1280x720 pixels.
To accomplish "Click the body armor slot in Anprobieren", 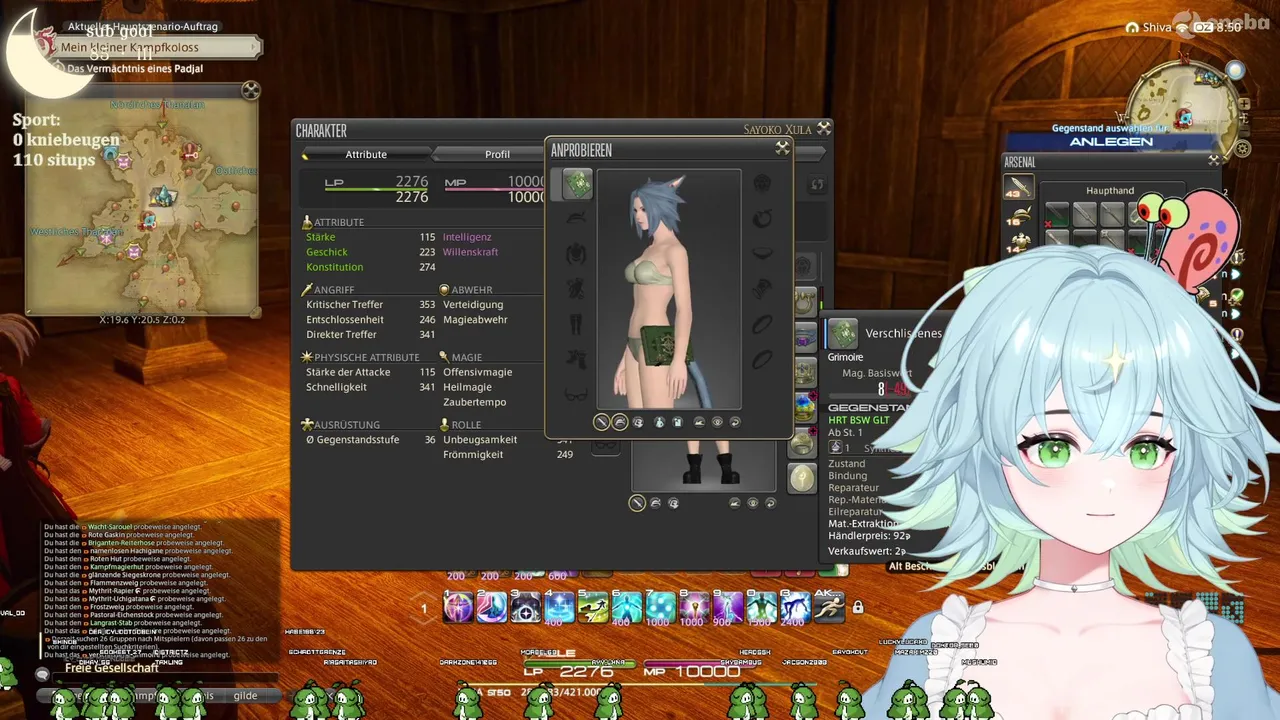I will [577, 253].
